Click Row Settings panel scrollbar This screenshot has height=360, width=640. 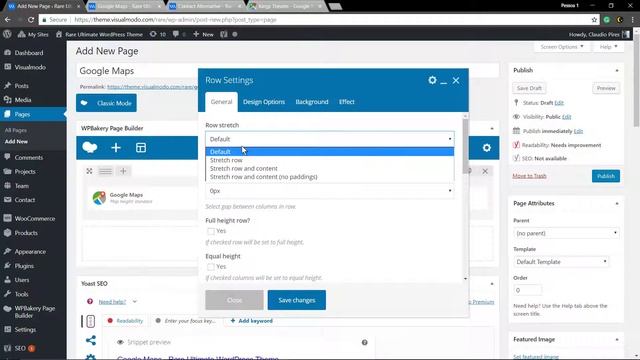point(465,147)
